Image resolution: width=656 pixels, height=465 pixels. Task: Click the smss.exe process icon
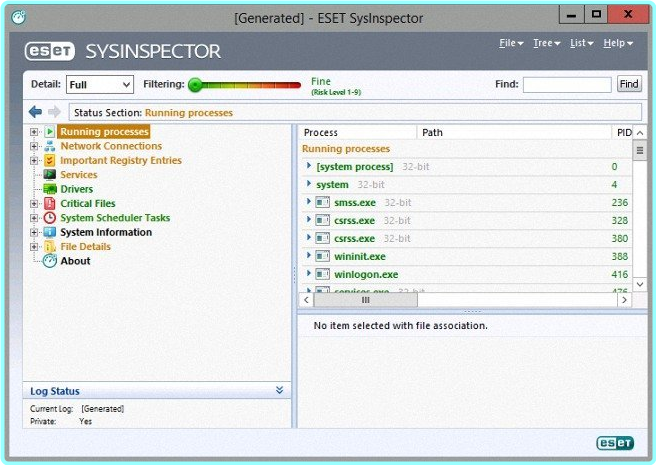coord(322,203)
